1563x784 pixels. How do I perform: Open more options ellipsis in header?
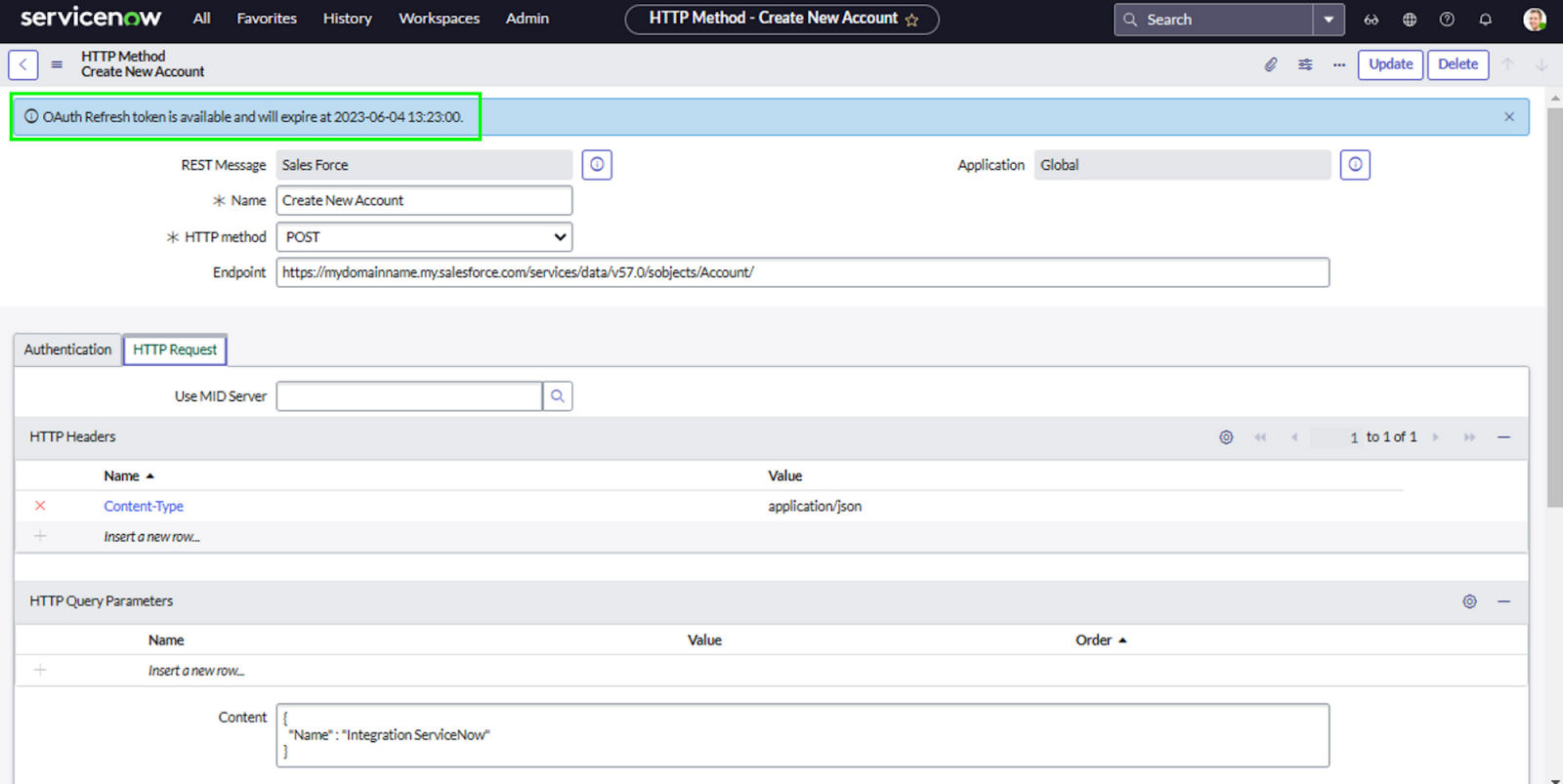tap(1339, 64)
